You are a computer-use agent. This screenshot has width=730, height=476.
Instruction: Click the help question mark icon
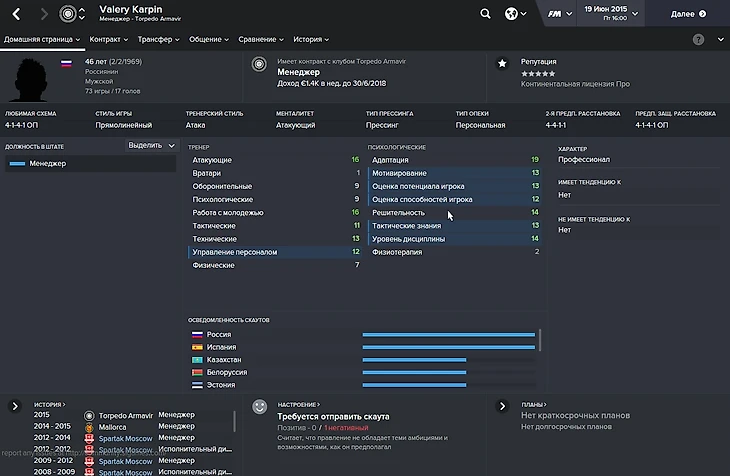698,39
